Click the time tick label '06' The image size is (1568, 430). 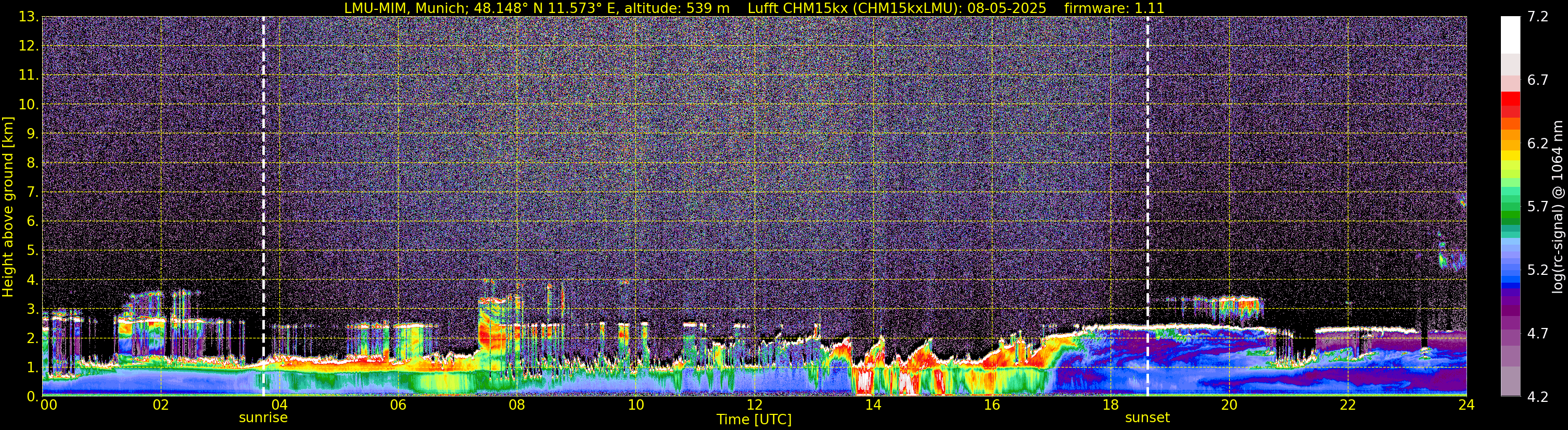click(x=398, y=405)
